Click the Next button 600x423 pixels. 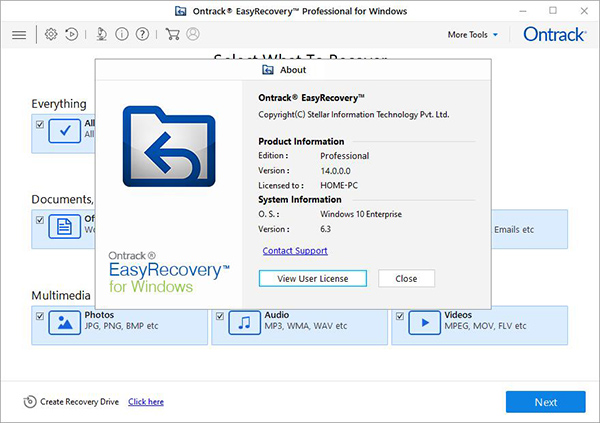click(x=546, y=402)
